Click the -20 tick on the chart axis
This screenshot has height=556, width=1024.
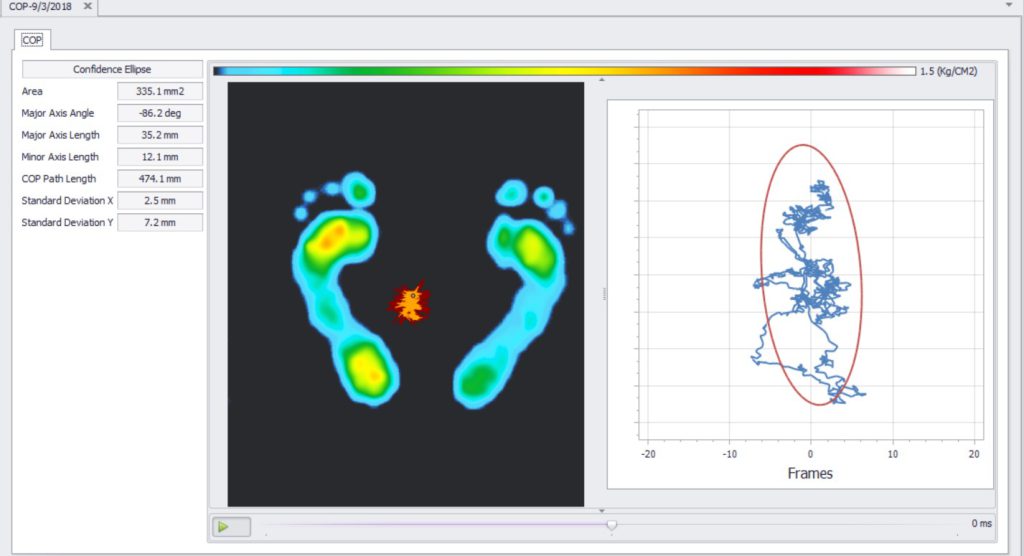[648, 454]
